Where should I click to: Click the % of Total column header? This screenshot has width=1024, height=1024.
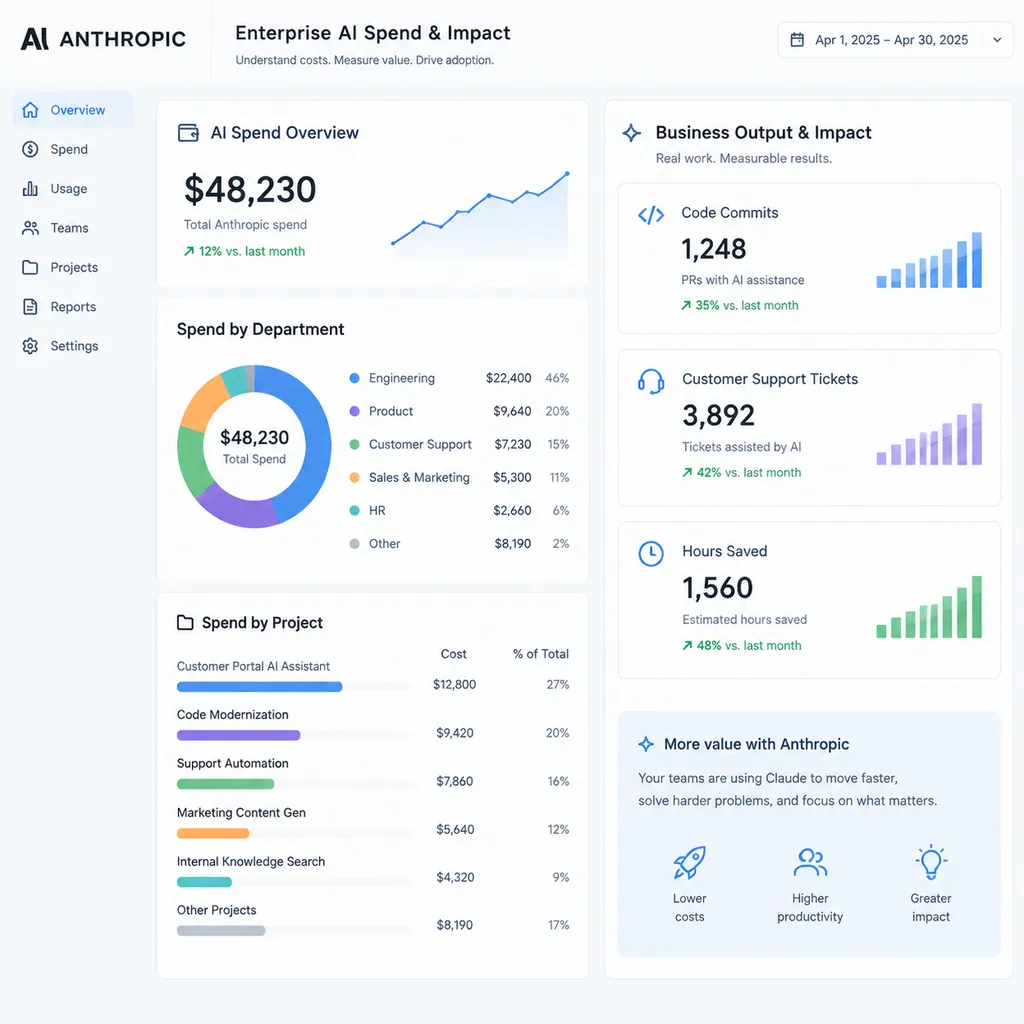pos(541,654)
